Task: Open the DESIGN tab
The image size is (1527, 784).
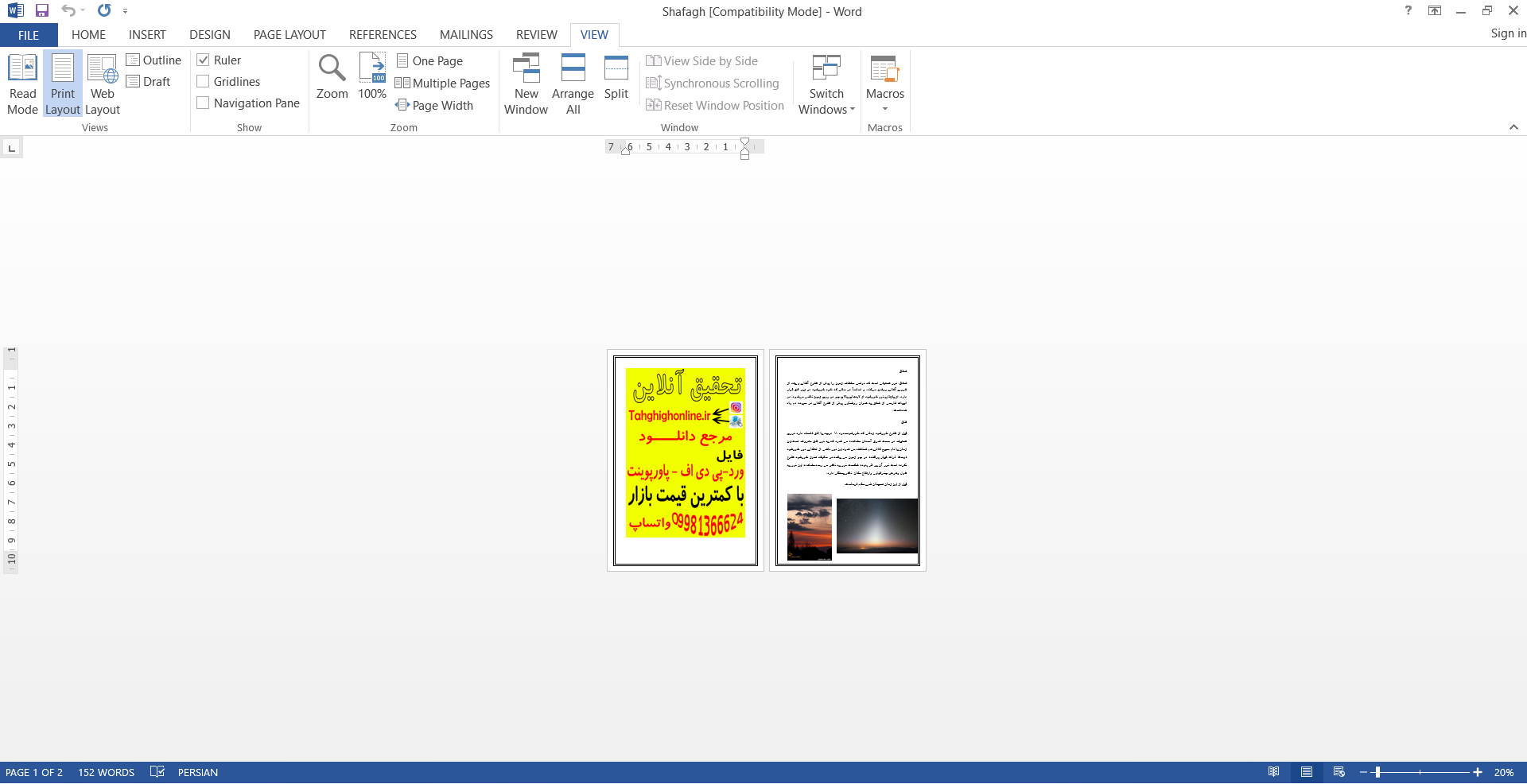Action: [210, 35]
